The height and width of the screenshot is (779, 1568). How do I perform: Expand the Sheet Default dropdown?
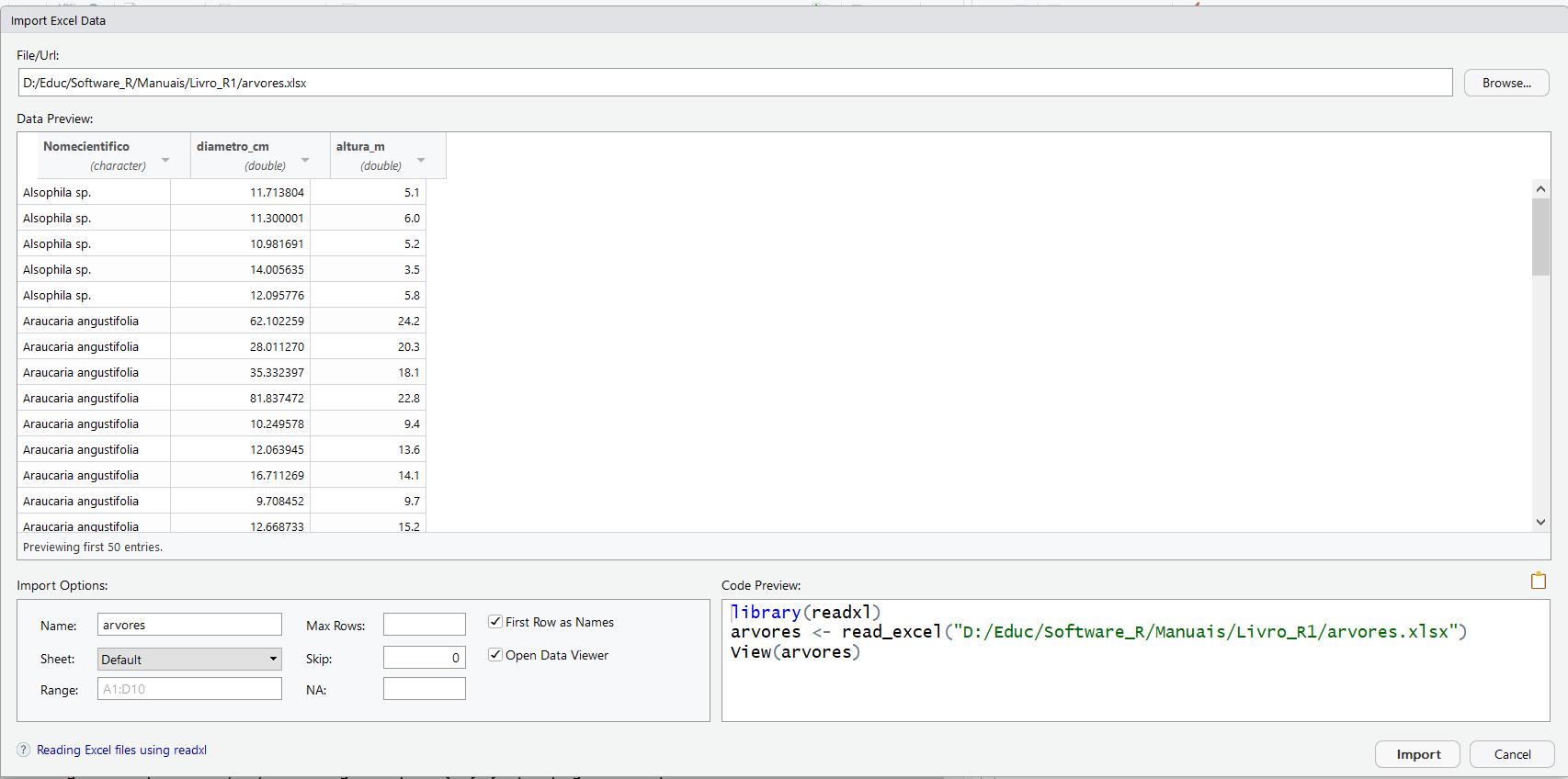(x=189, y=660)
